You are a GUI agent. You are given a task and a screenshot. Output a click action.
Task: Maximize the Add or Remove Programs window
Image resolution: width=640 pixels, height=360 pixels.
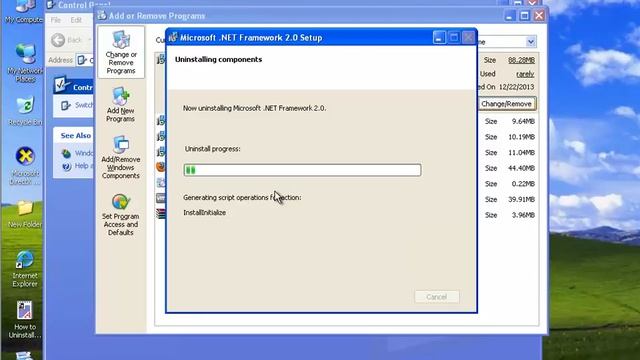(x=524, y=16)
